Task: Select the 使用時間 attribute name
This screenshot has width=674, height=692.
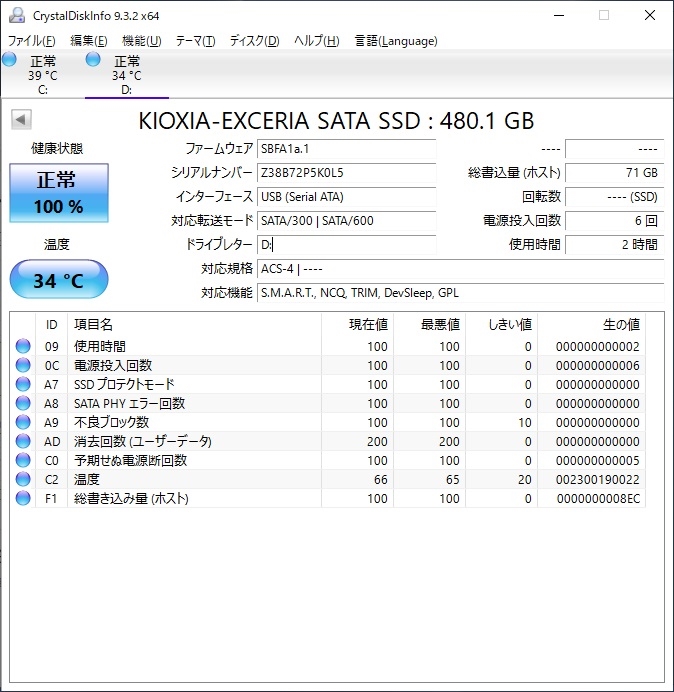Action: tap(100, 346)
